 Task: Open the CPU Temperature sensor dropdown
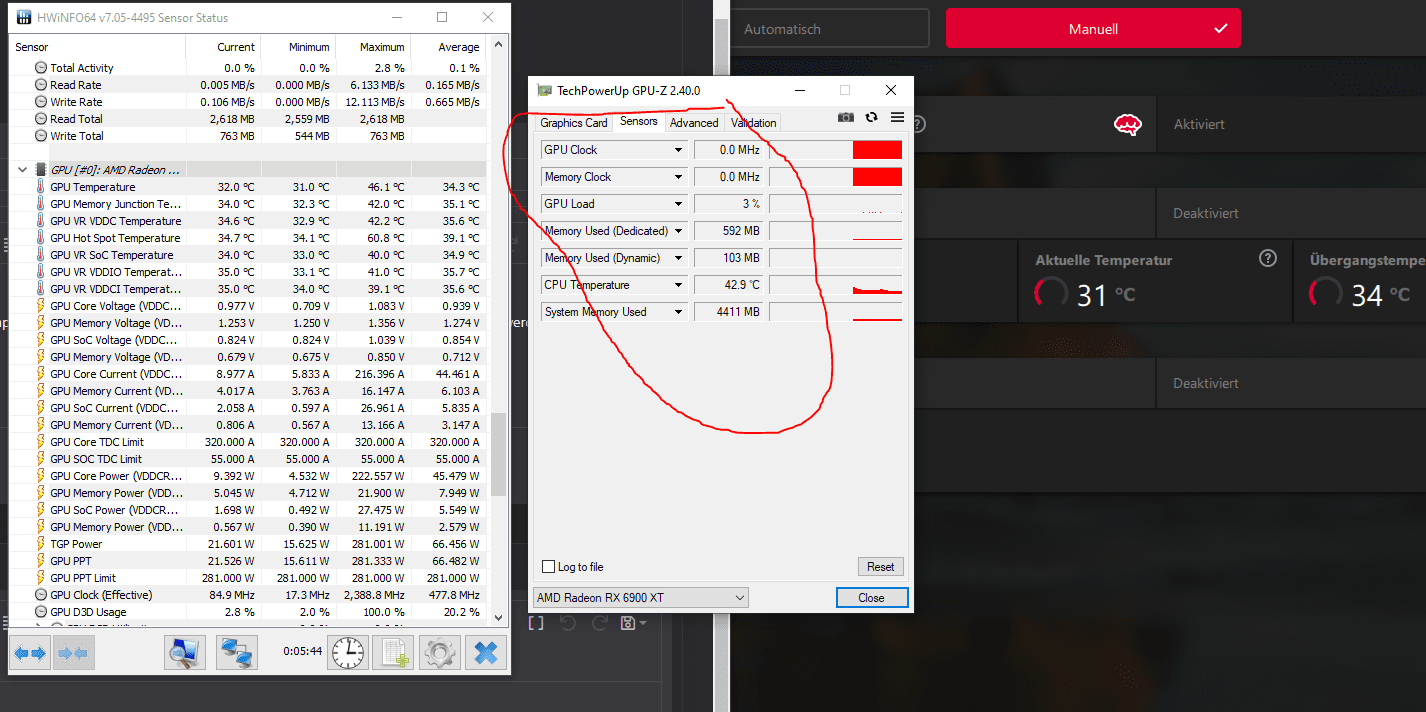678,285
